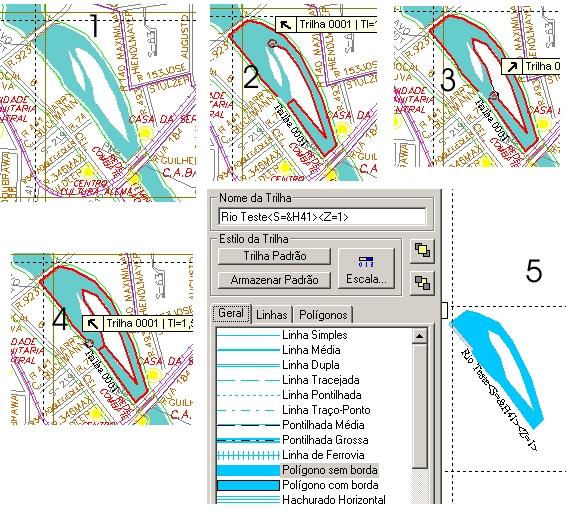This screenshot has width=567, height=529.
Task: Click the Armazenar Padrão button
Action: pos(274,280)
